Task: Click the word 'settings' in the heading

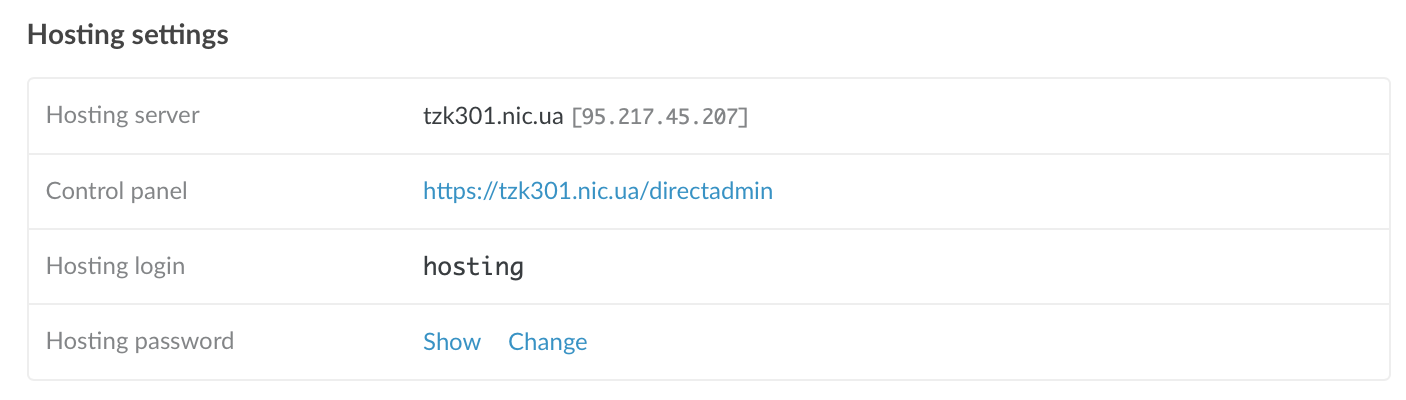Action: click(x=180, y=35)
